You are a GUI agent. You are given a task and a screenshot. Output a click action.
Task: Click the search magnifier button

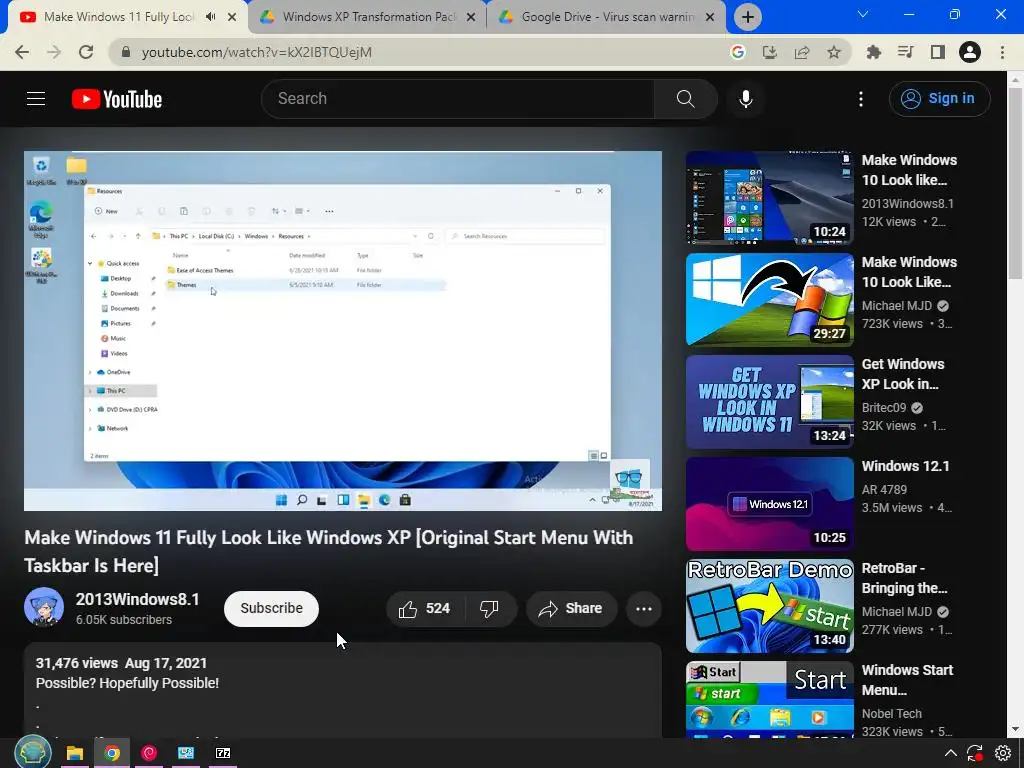click(685, 99)
